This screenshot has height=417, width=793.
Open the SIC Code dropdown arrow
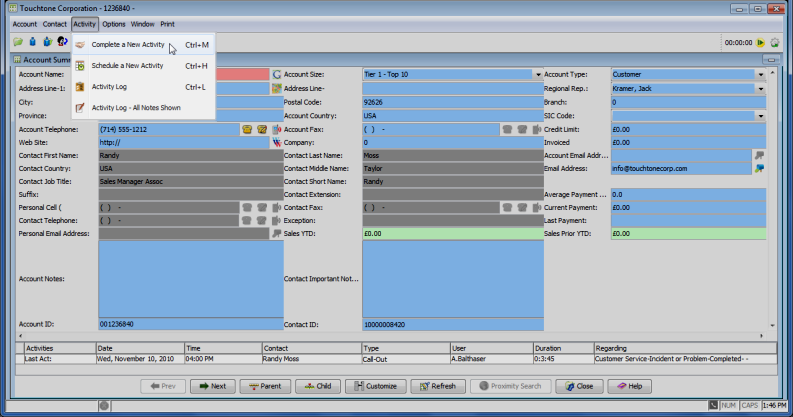[761, 116]
